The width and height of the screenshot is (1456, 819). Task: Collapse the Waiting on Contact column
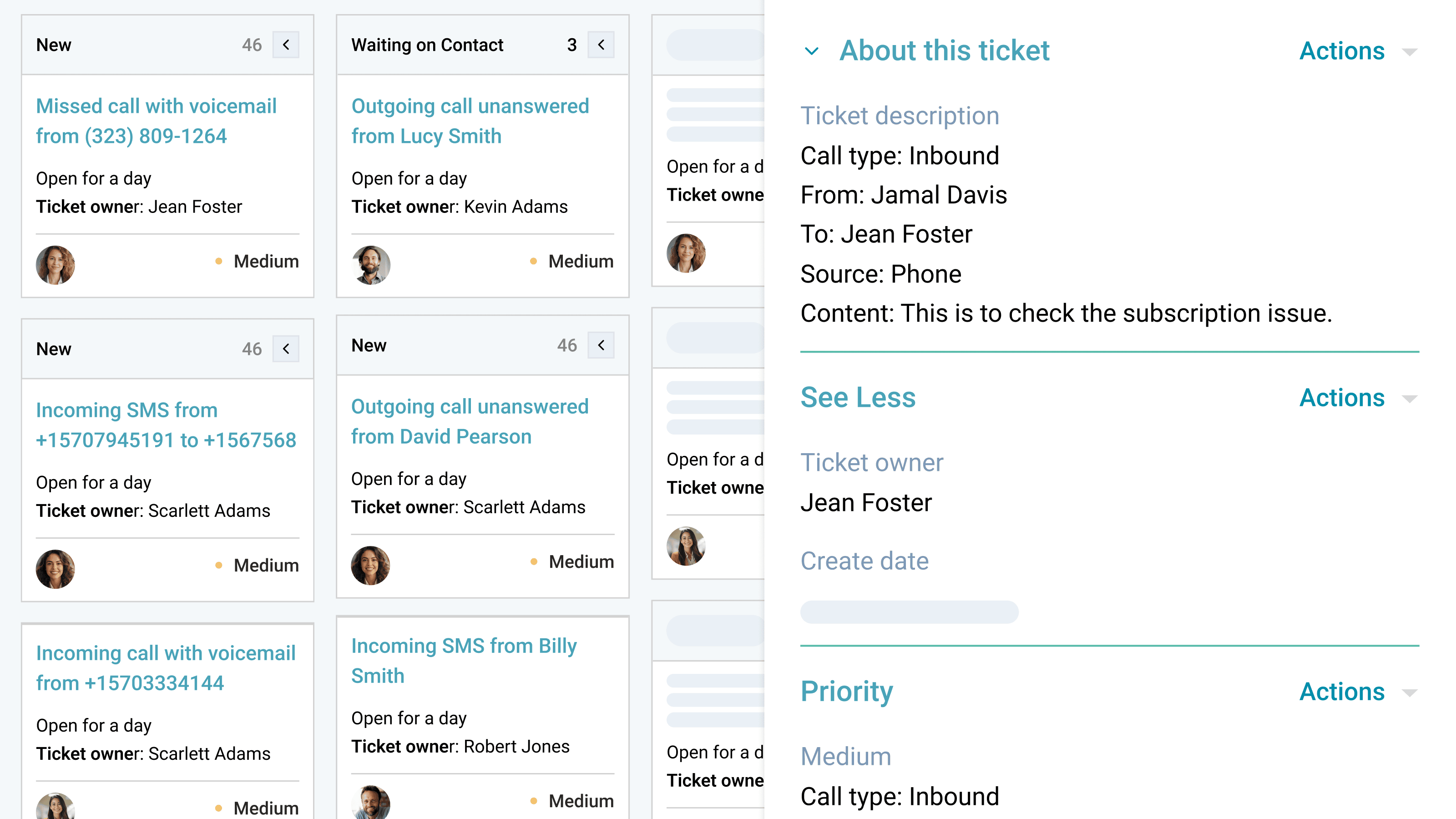click(602, 45)
